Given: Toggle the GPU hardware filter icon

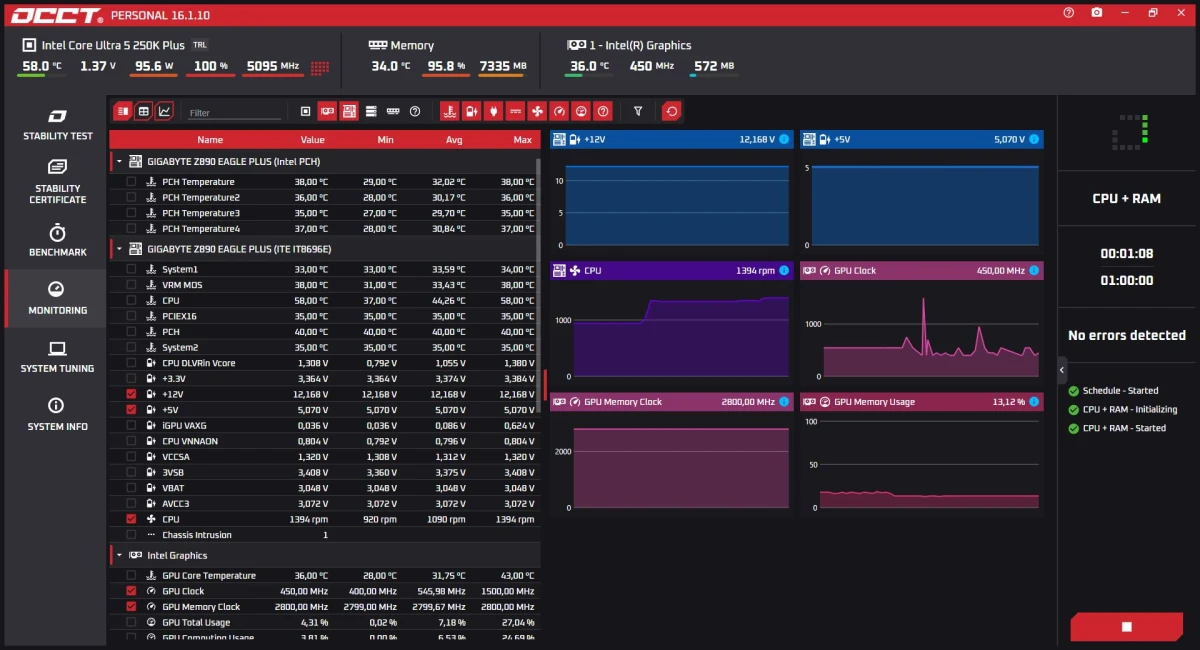Looking at the screenshot, I should point(327,111).
